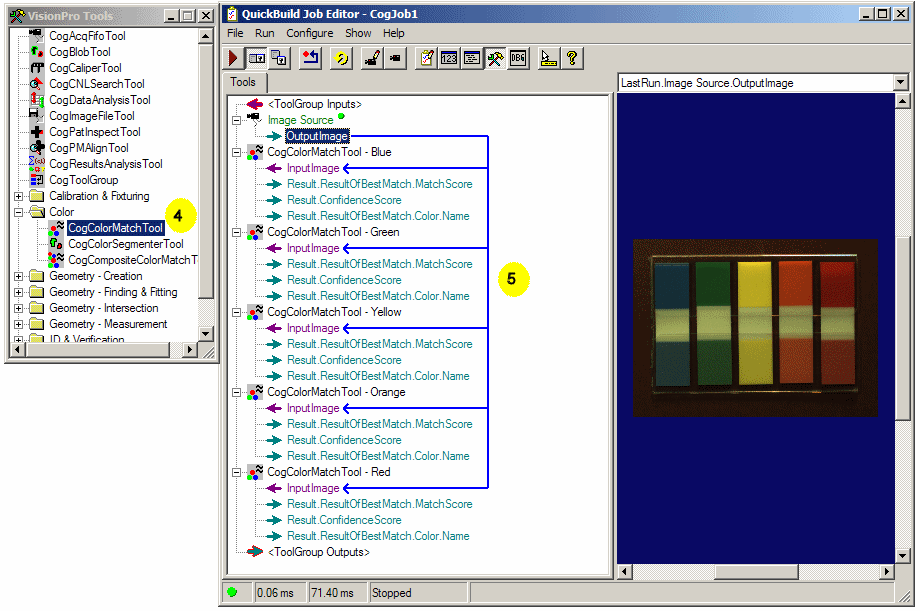The image size is (920, 611).
Task: Click the 123 numeric display toolbar icon
Action: click(447, 58)
